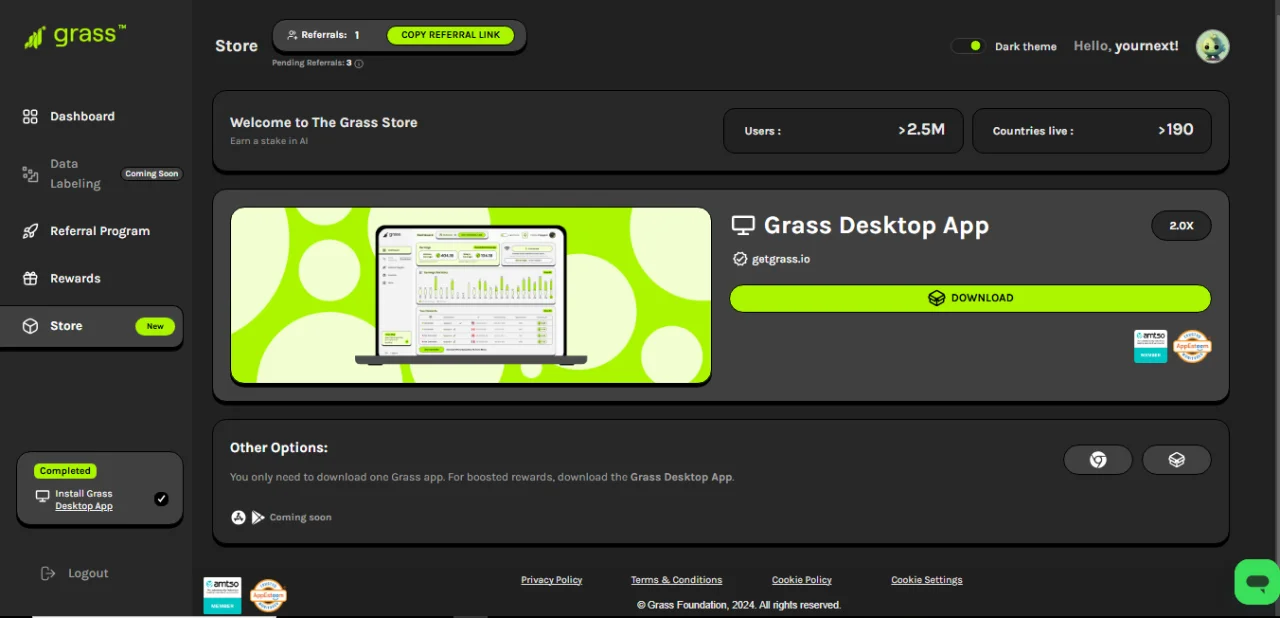The image size is (1280, 618).
Task: Click the 'Hello, yournext!' greeting
Action: pos(1126,46)
